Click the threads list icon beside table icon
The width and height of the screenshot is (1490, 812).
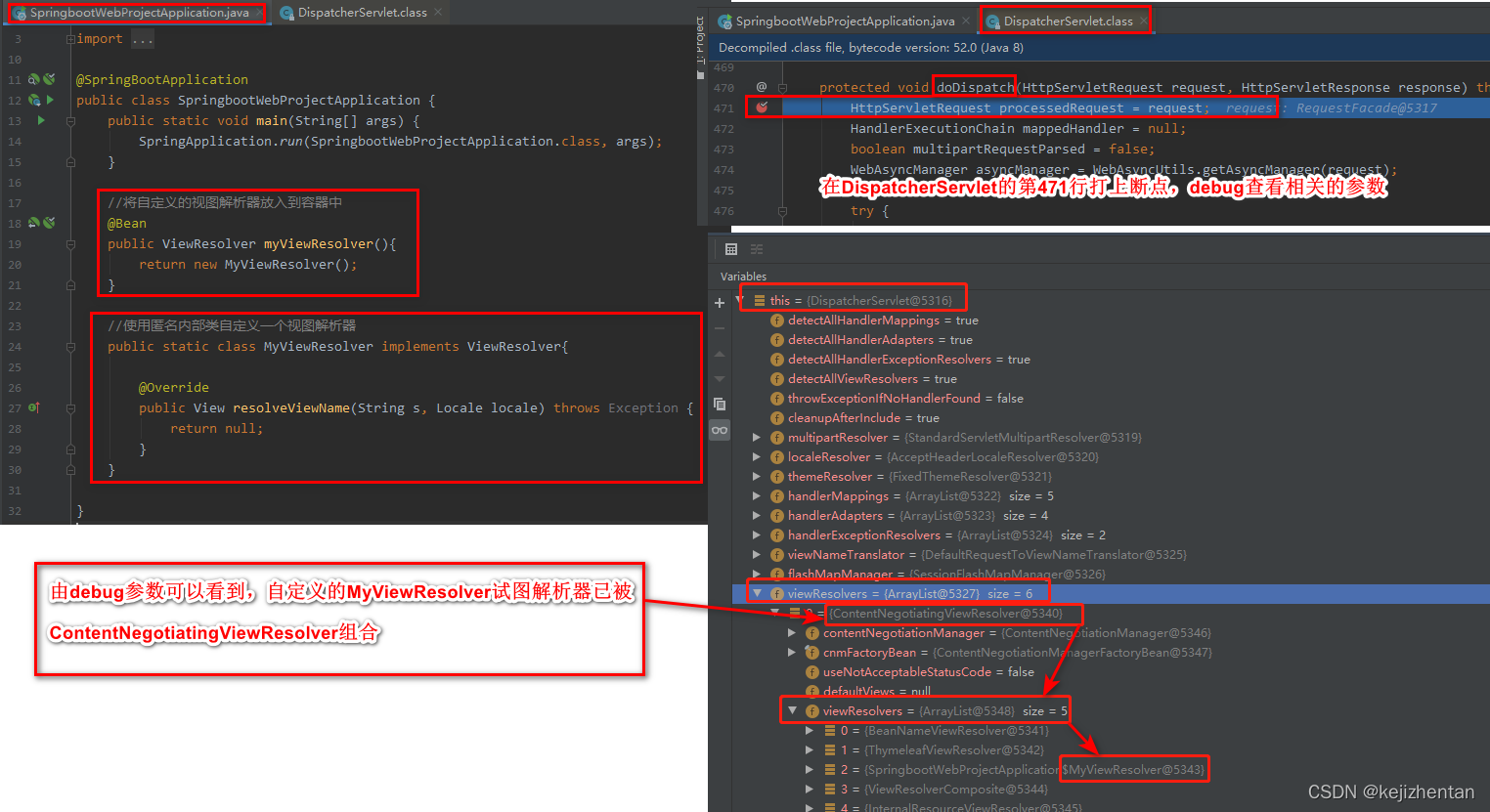coord(757,249)
